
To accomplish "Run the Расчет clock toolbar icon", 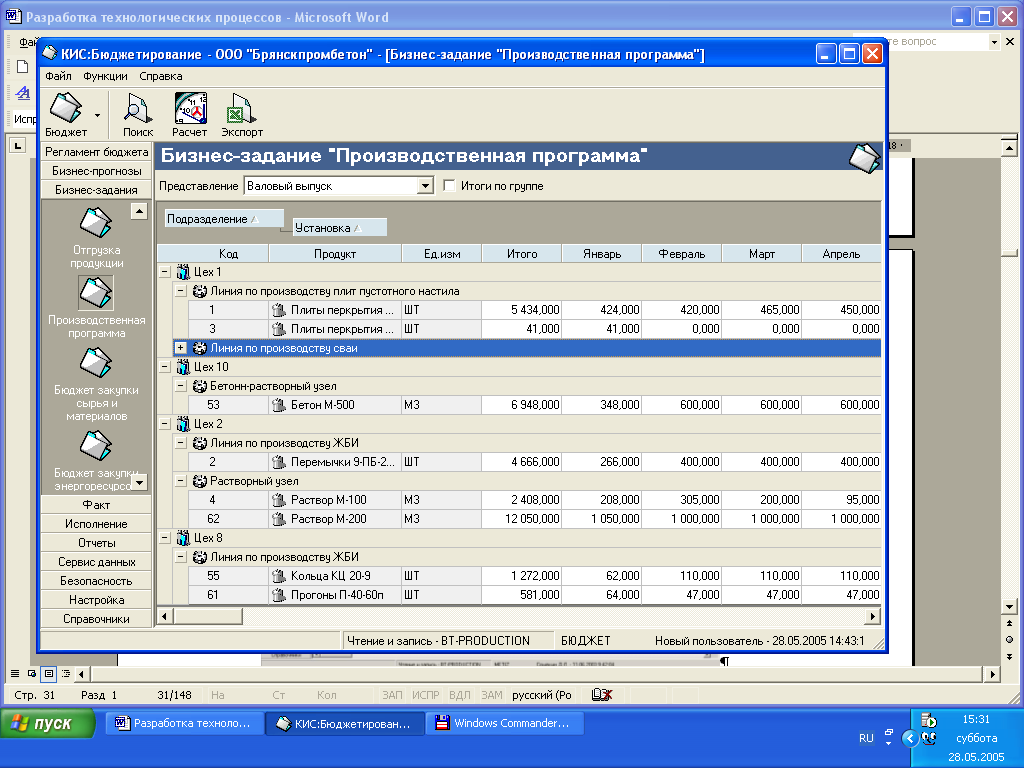I will [x=190, y=108].
